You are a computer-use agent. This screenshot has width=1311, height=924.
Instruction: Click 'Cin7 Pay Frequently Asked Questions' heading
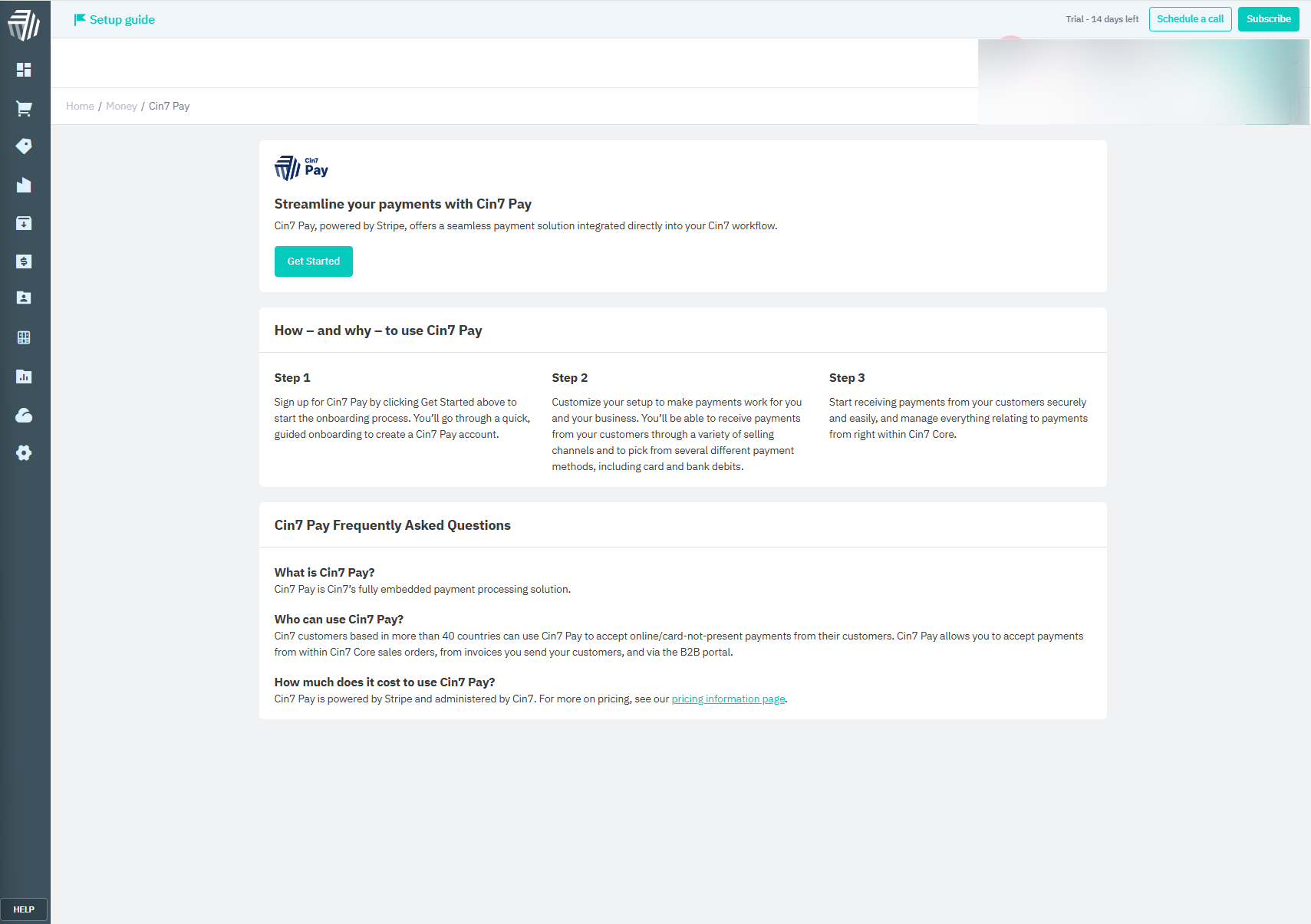click(393, 525)
